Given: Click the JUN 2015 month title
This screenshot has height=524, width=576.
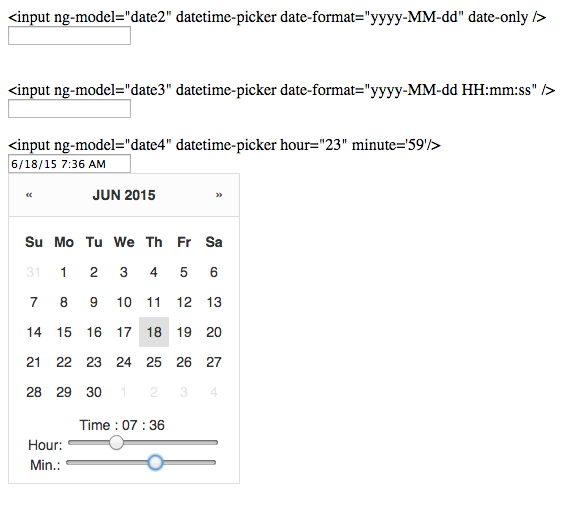Looking at the screenshot, I should pos(124,195).
